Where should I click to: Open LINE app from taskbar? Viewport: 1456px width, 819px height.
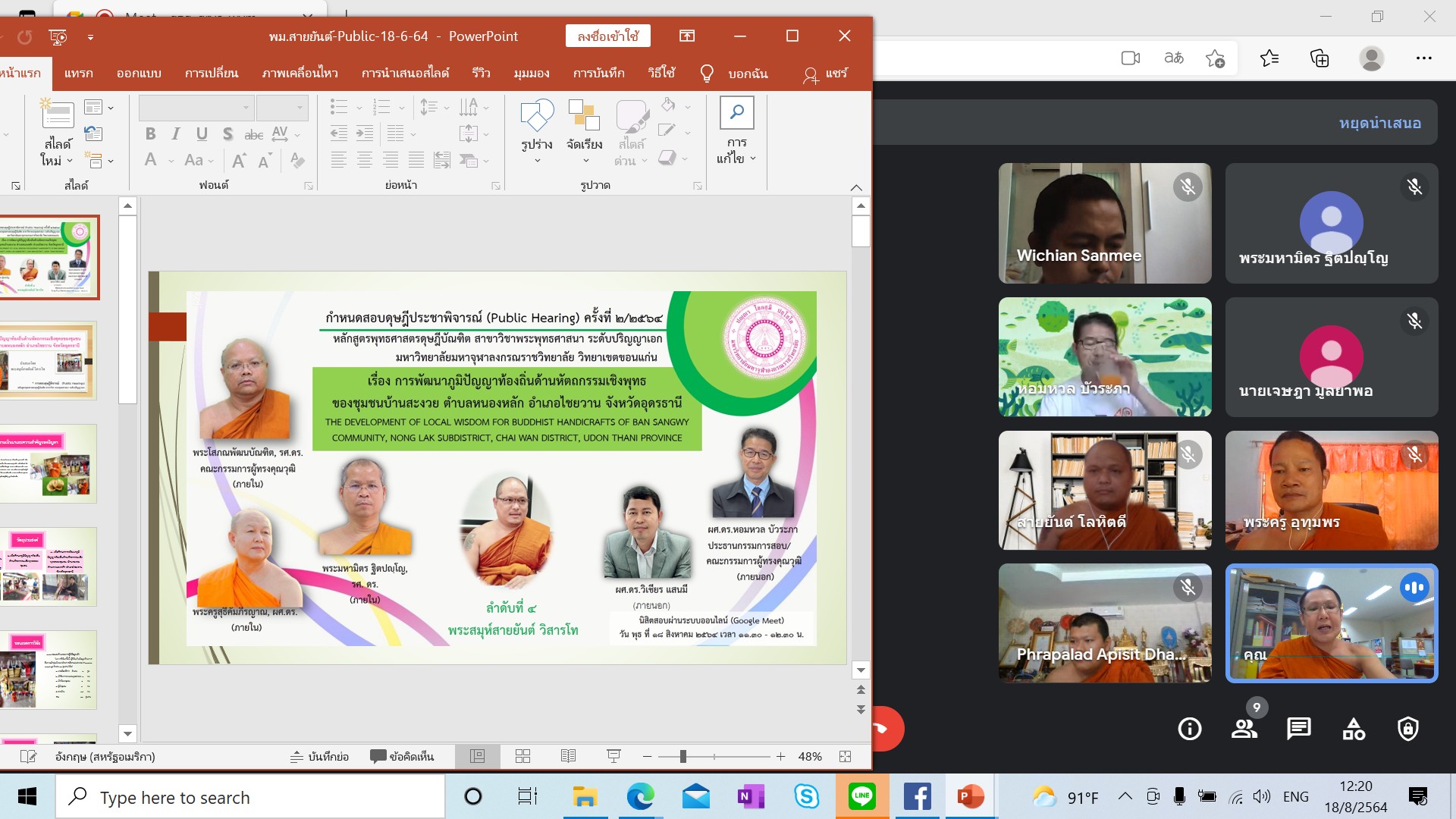[862, 797]
